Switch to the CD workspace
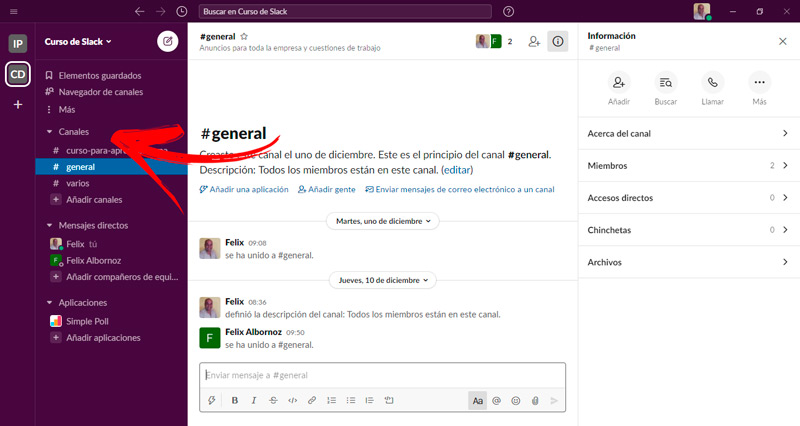This screenshot has height=426, width=800. (x=18, y=74)
